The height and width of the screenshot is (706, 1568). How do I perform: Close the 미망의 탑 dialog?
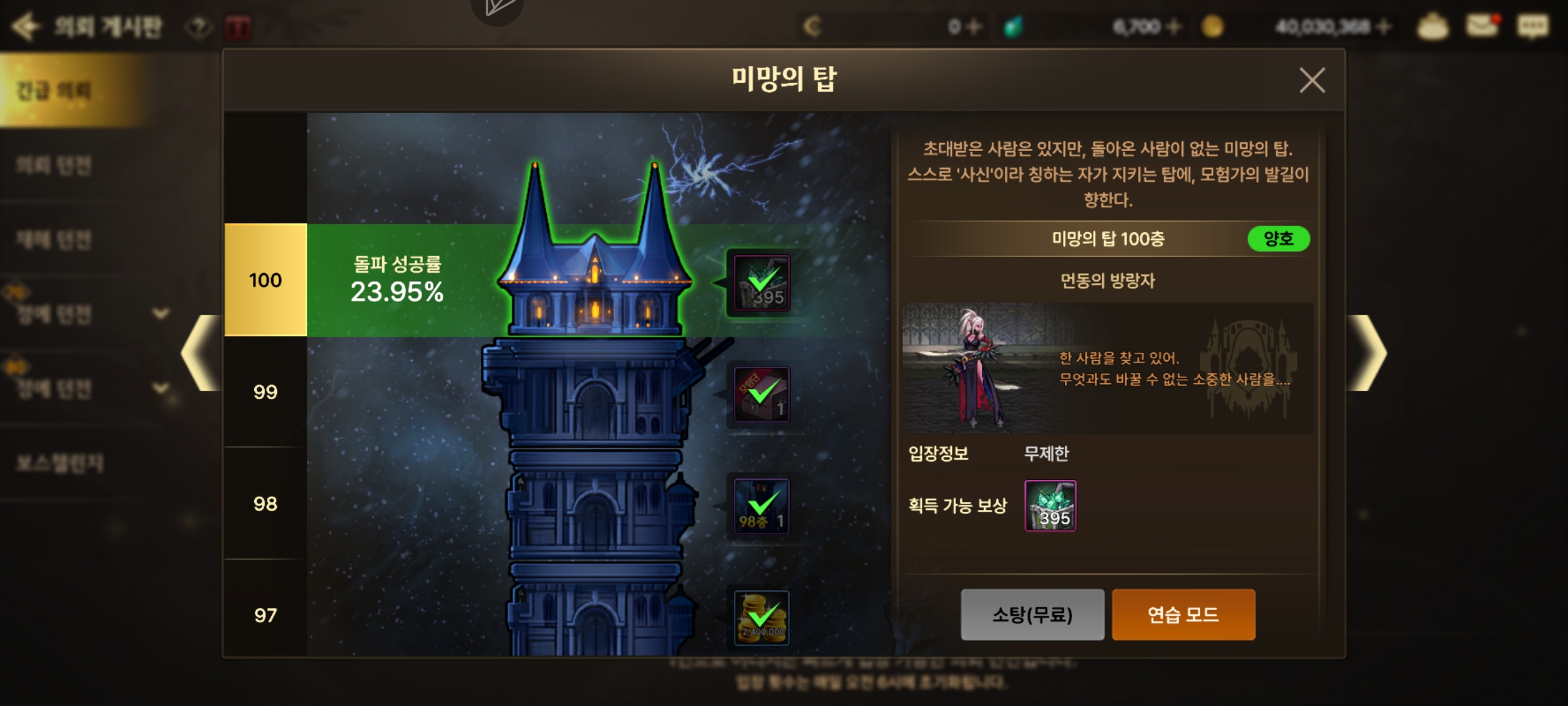1312,80
